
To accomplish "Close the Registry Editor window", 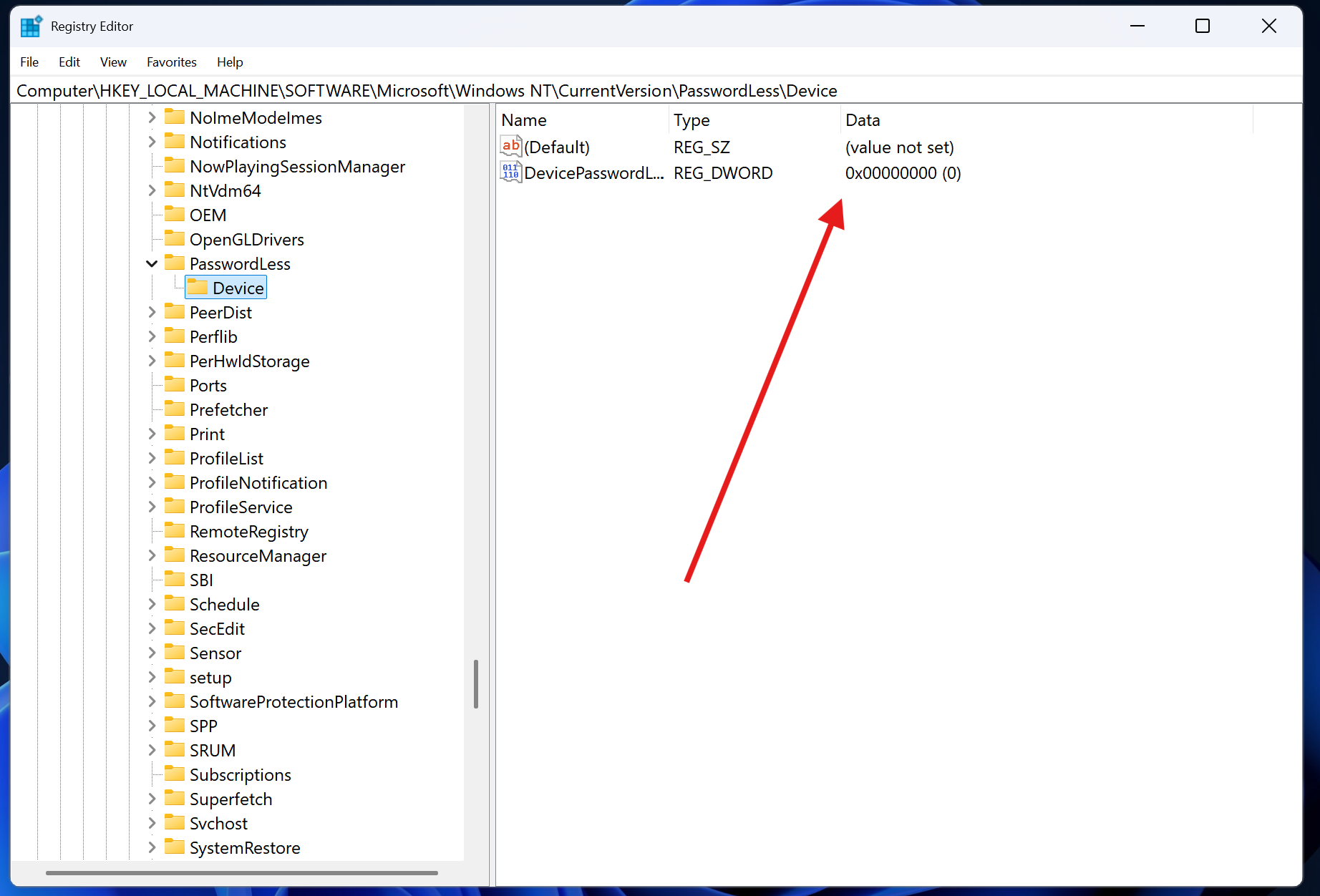I will click(1268, 26).
